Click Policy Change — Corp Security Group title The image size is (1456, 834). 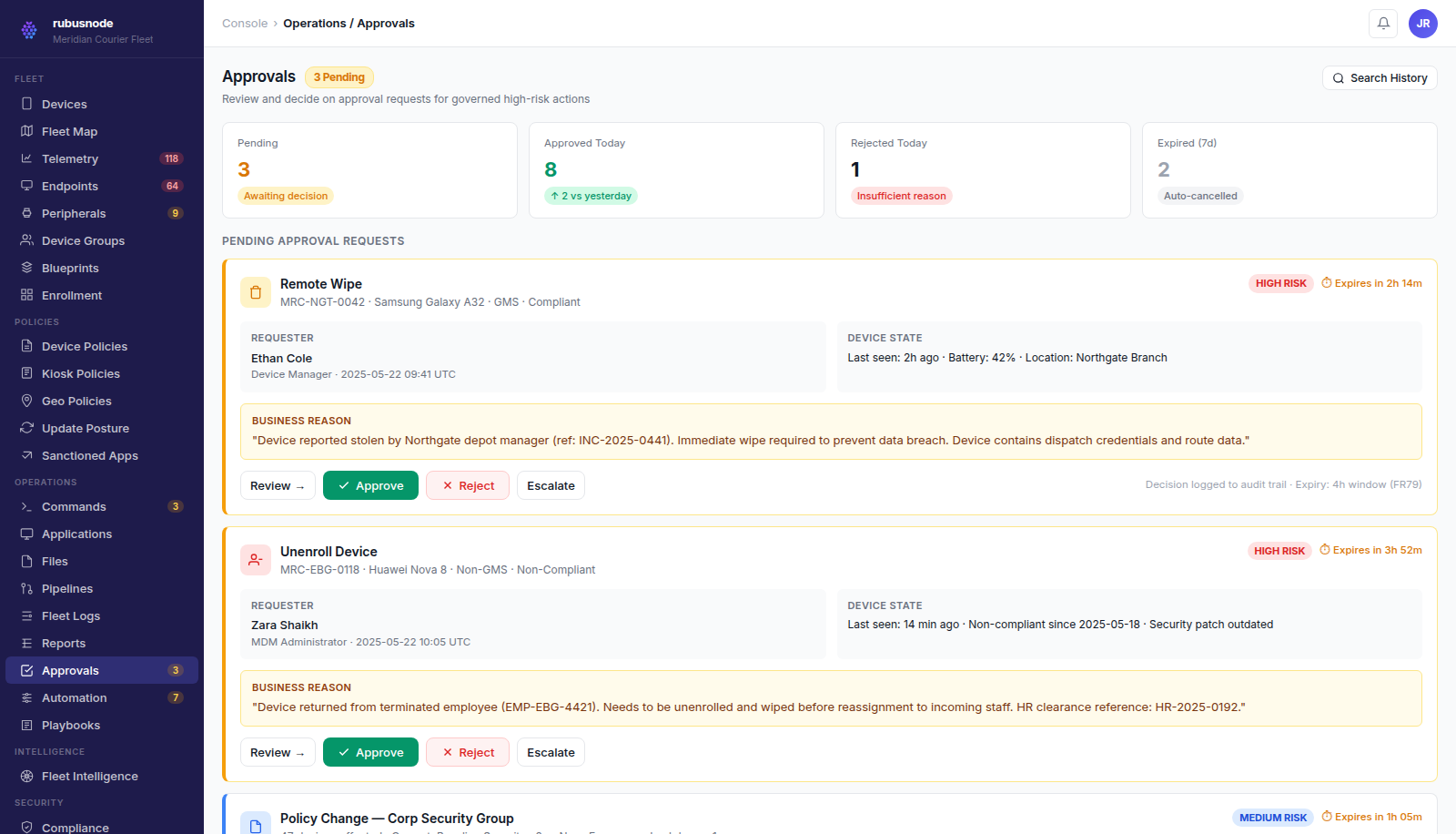tap(397, 819)
